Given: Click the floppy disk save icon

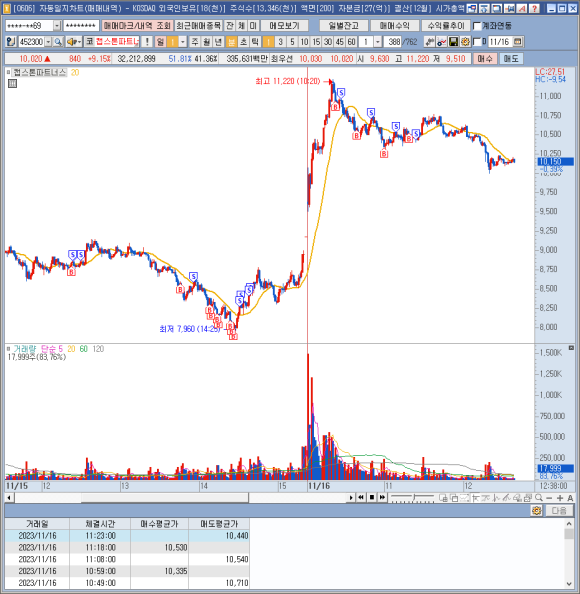Looking at the screenshot, I should (453, 42).
